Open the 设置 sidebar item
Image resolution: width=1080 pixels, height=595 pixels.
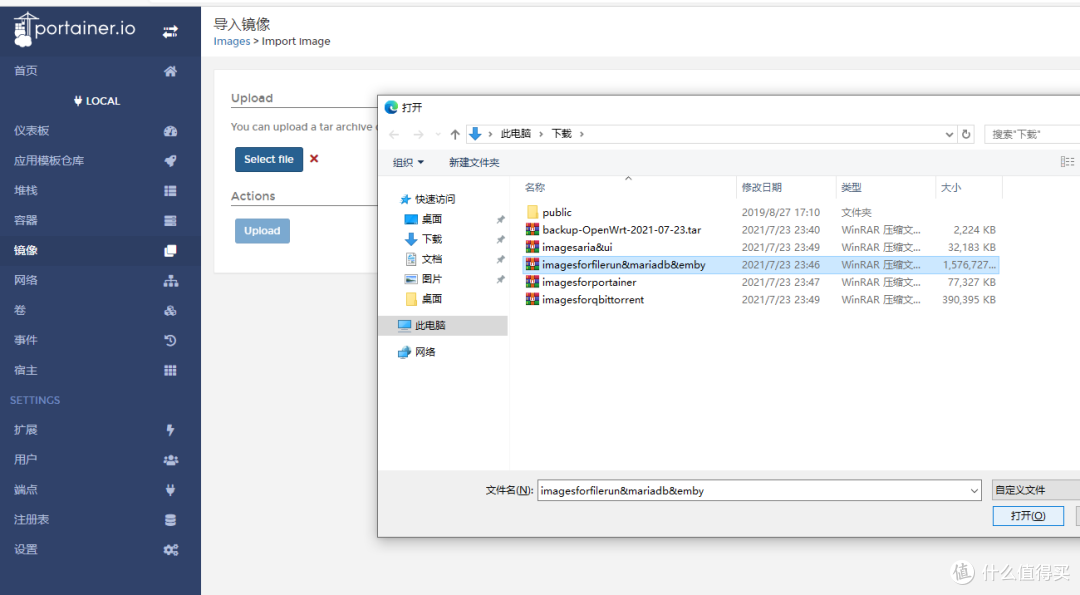pos(25,550)
